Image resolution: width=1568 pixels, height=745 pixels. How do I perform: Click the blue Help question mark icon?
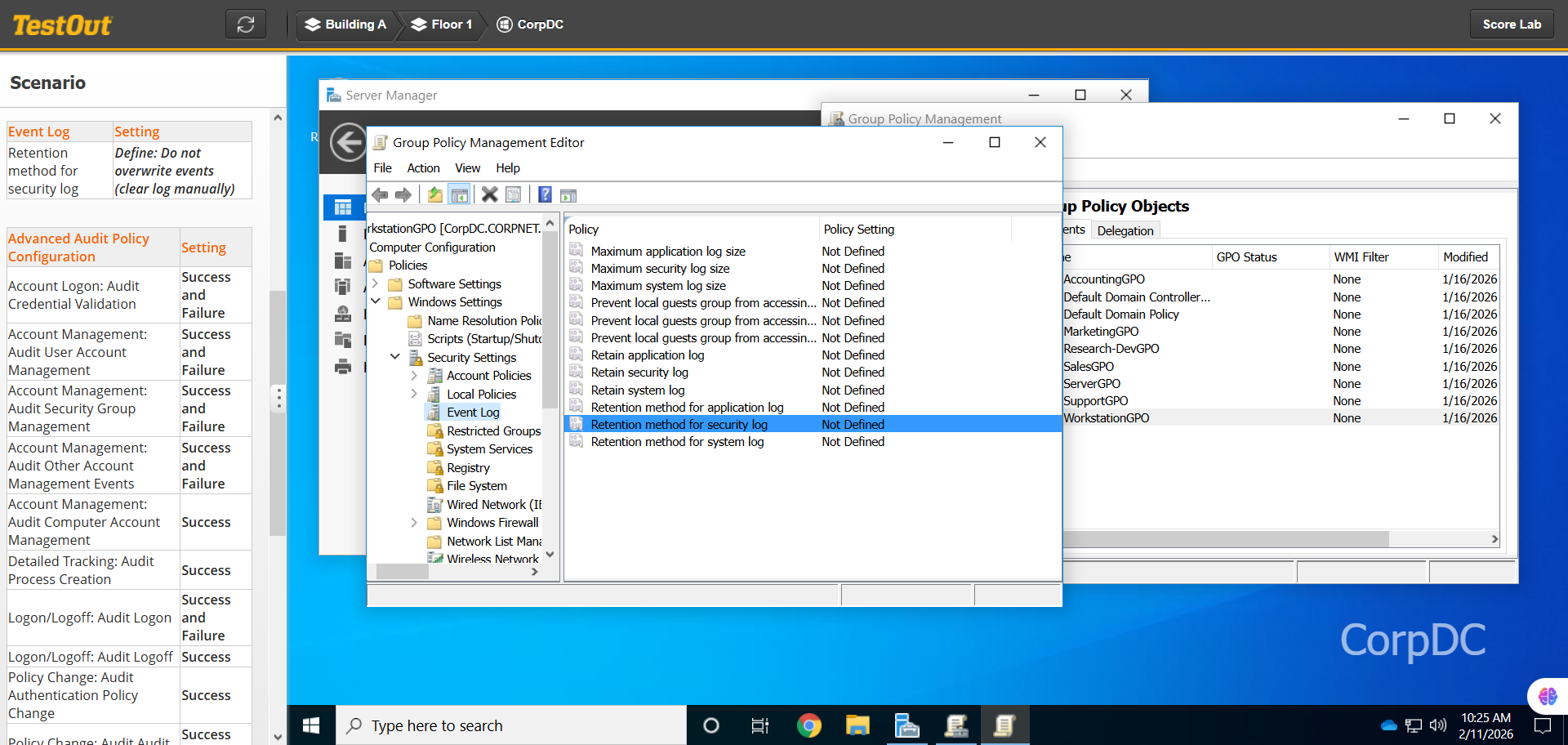[x=545, y=194]
